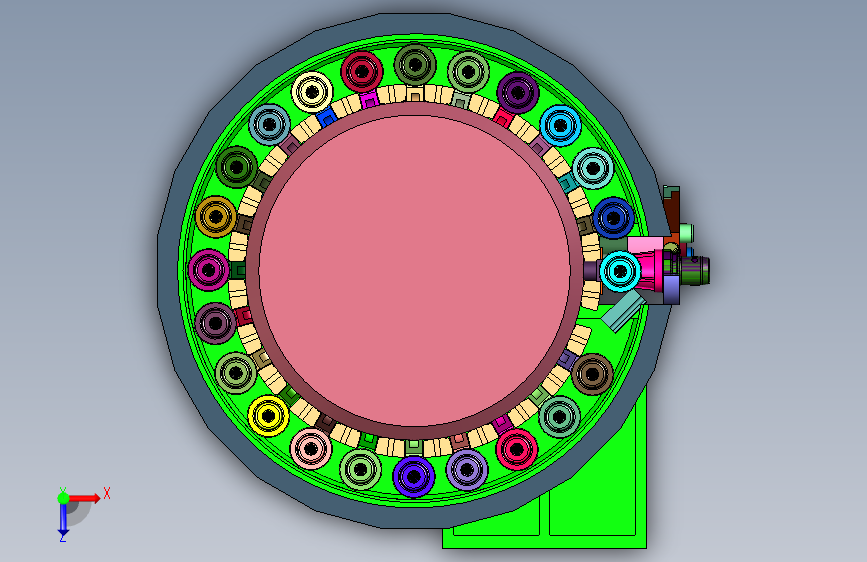This screenshot has width=867, height=562.
Task: Pick the light pink tool holder at the bottom
Action: point(311,449)
